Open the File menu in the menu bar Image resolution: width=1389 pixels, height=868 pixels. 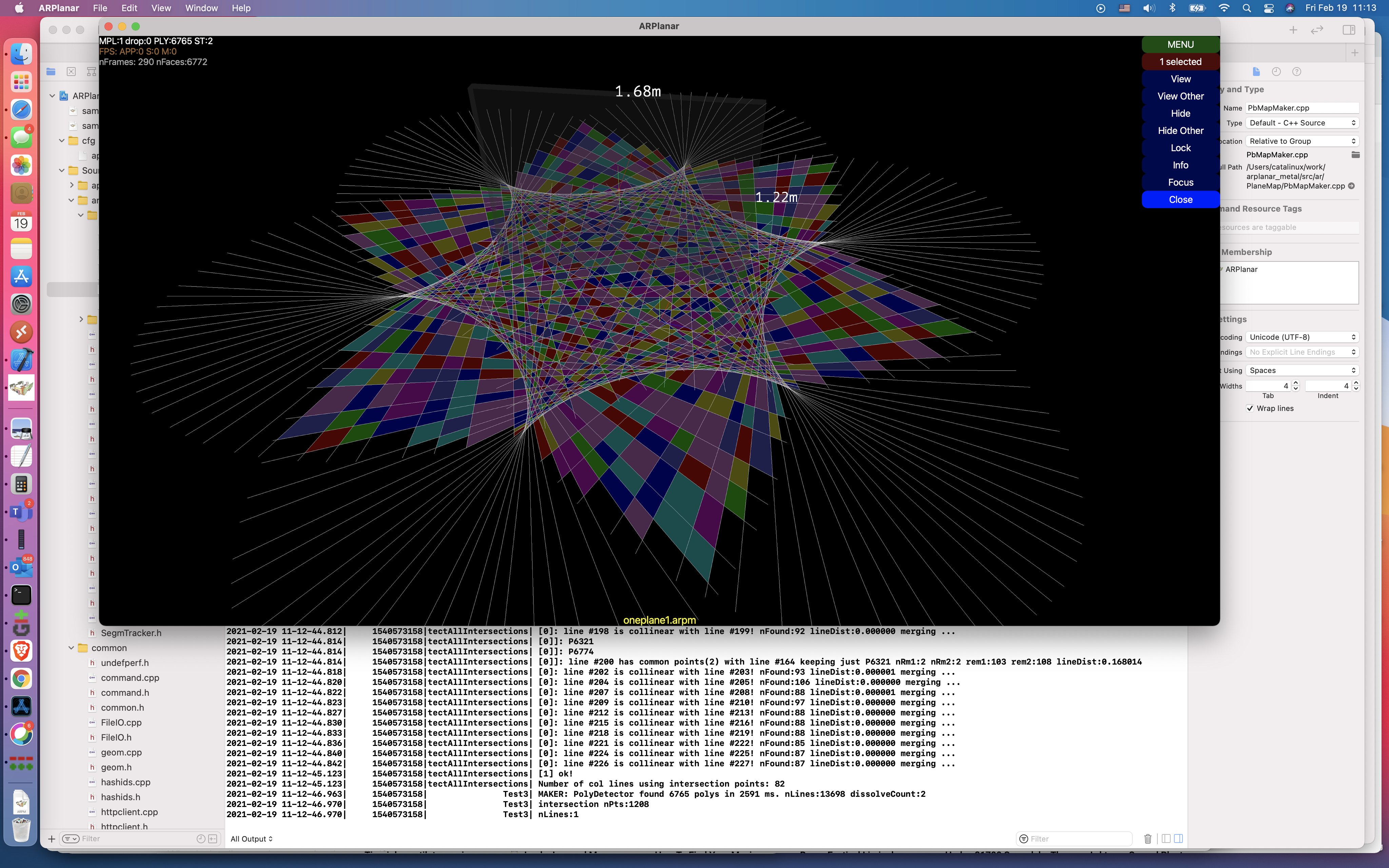[100, 8]
